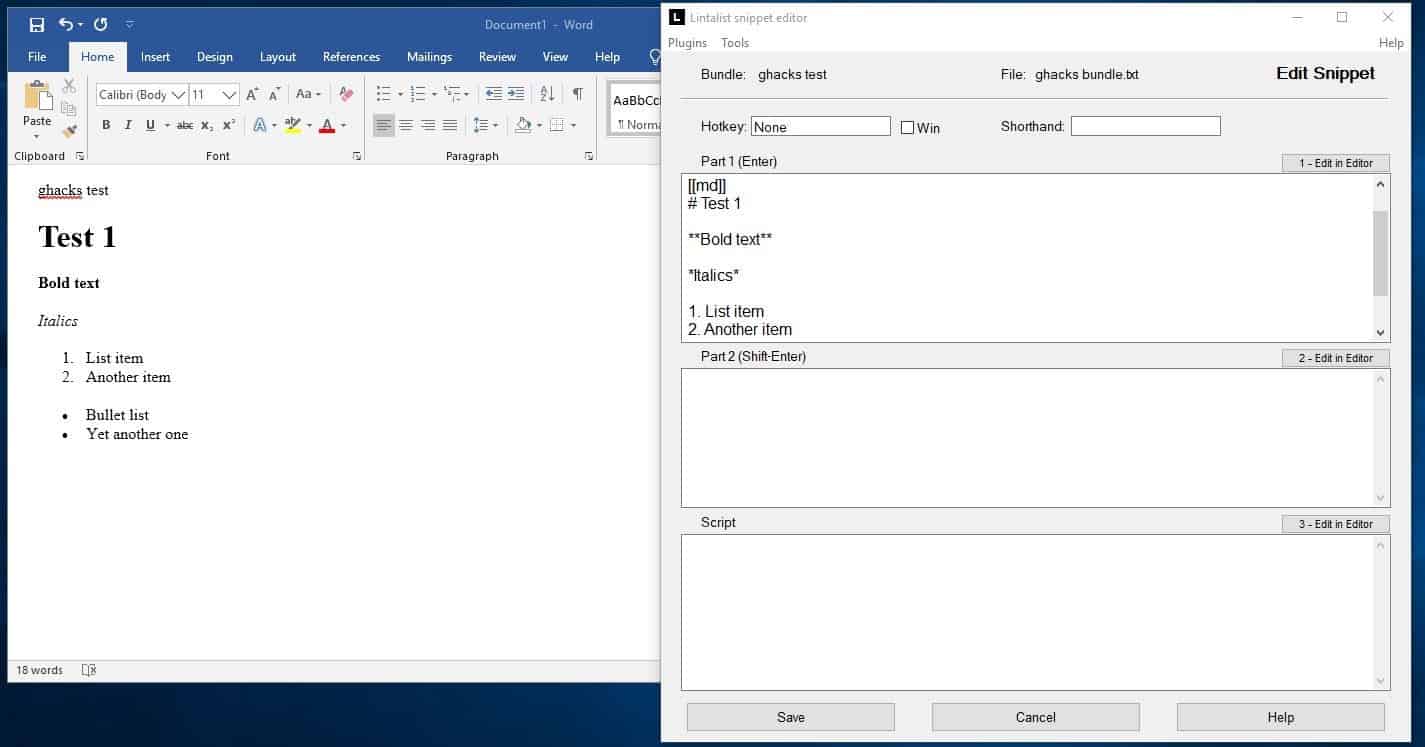Screen dimensions: 1425x747
Task: Click inside Part 2 text area
Action: [1027, 438]
